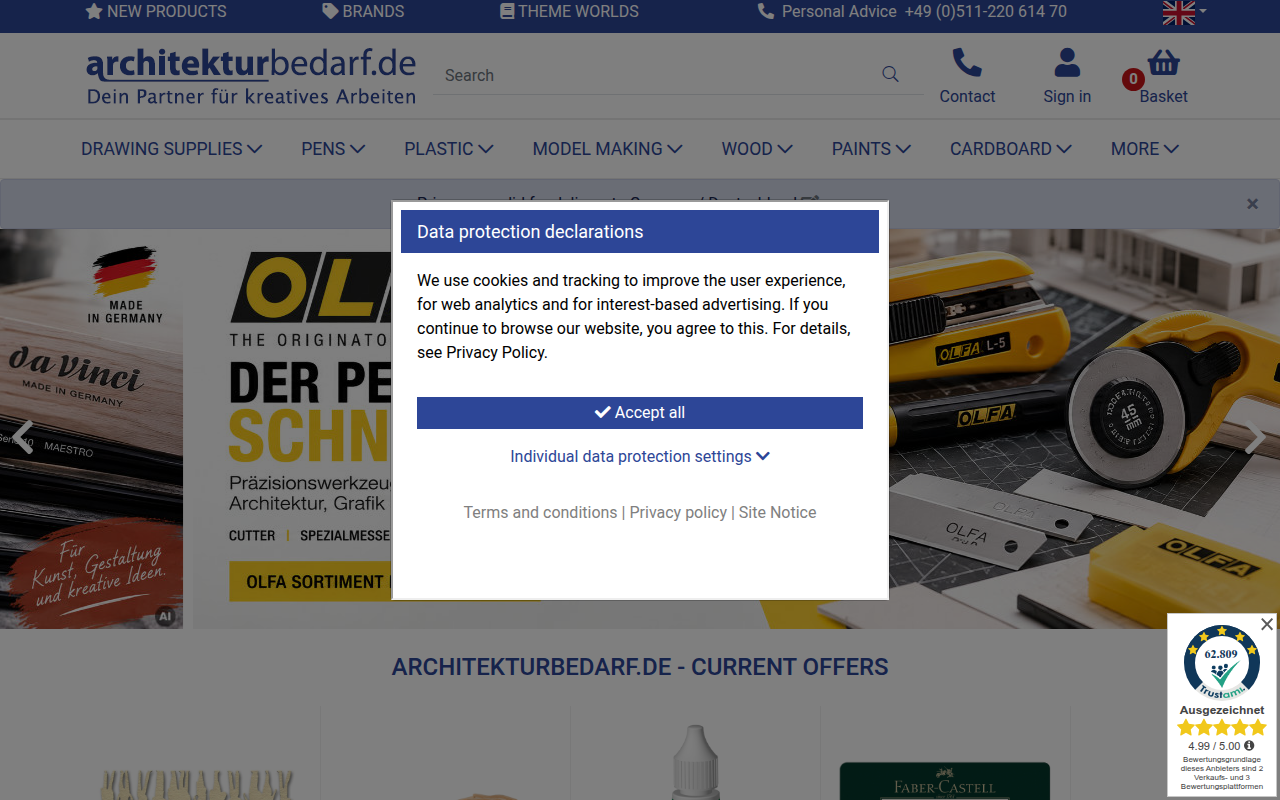Click the Trustami five-star rating

tap(1221, 728)
